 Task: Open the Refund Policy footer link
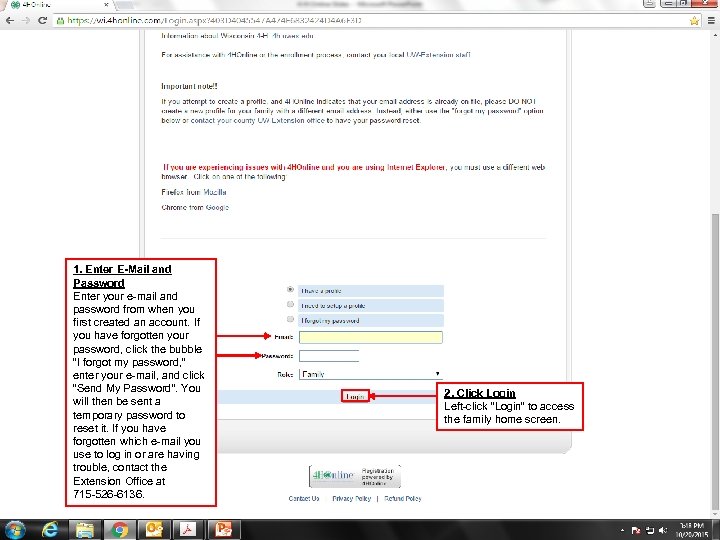point(403,498)
